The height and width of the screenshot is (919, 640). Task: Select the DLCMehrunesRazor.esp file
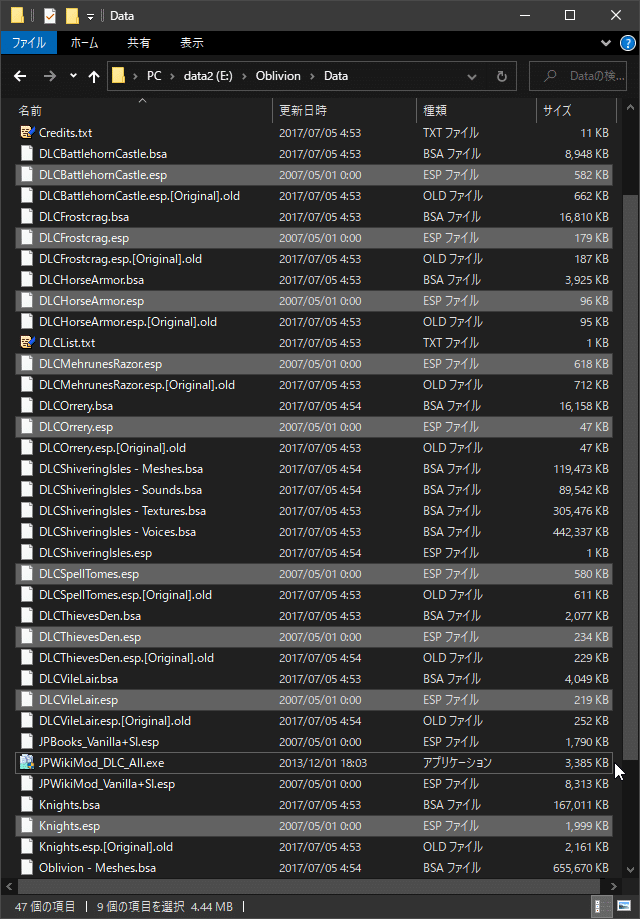[314, 364]
